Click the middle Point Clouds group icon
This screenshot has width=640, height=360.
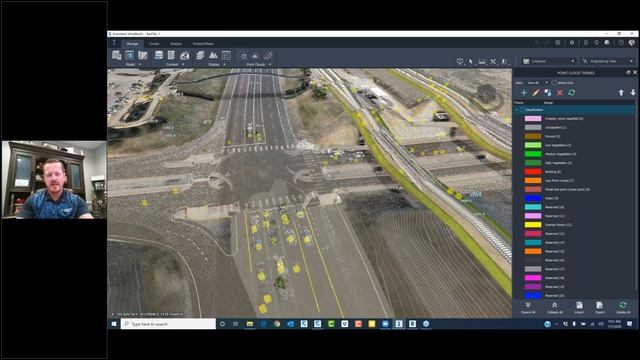pos(255,55)
